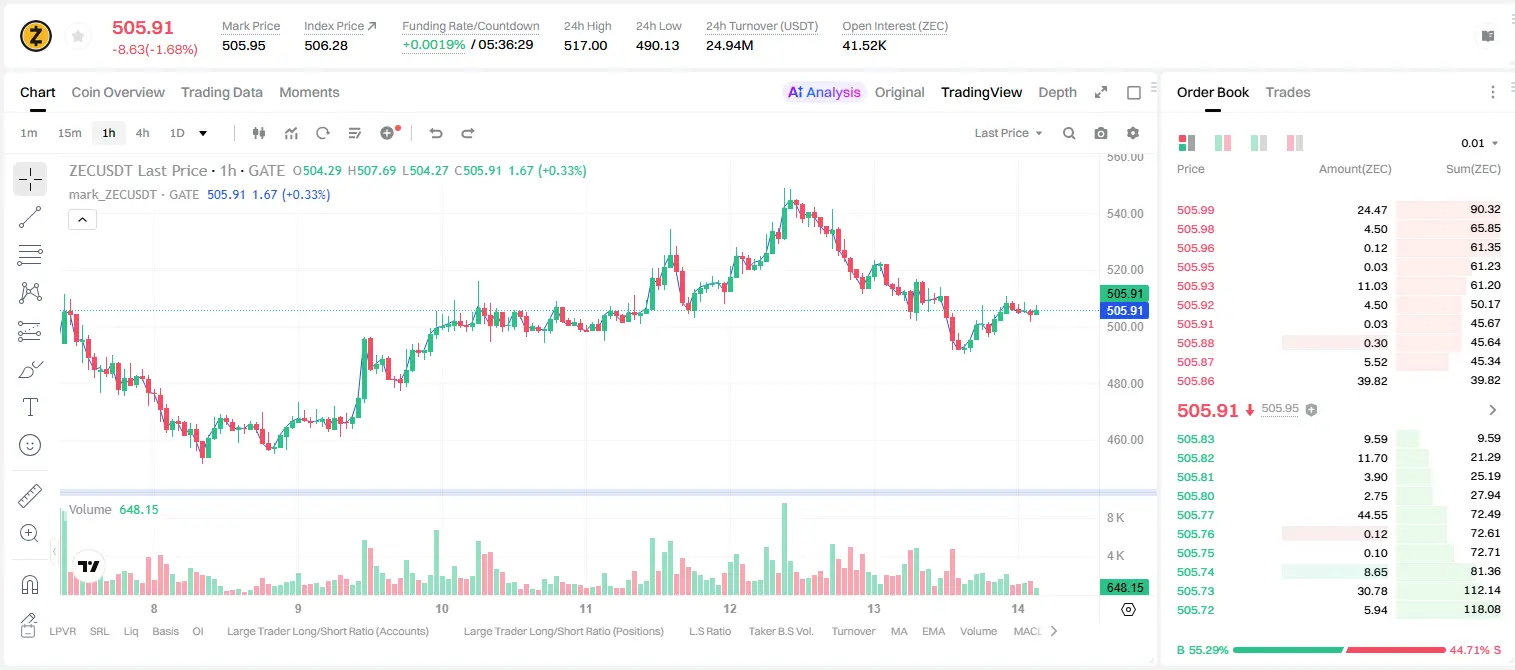The height and width of the screenshot is (670, 1515).
Task: Expand the order book 0.01 precision dropdown
Action: [x=1480, y=143]
